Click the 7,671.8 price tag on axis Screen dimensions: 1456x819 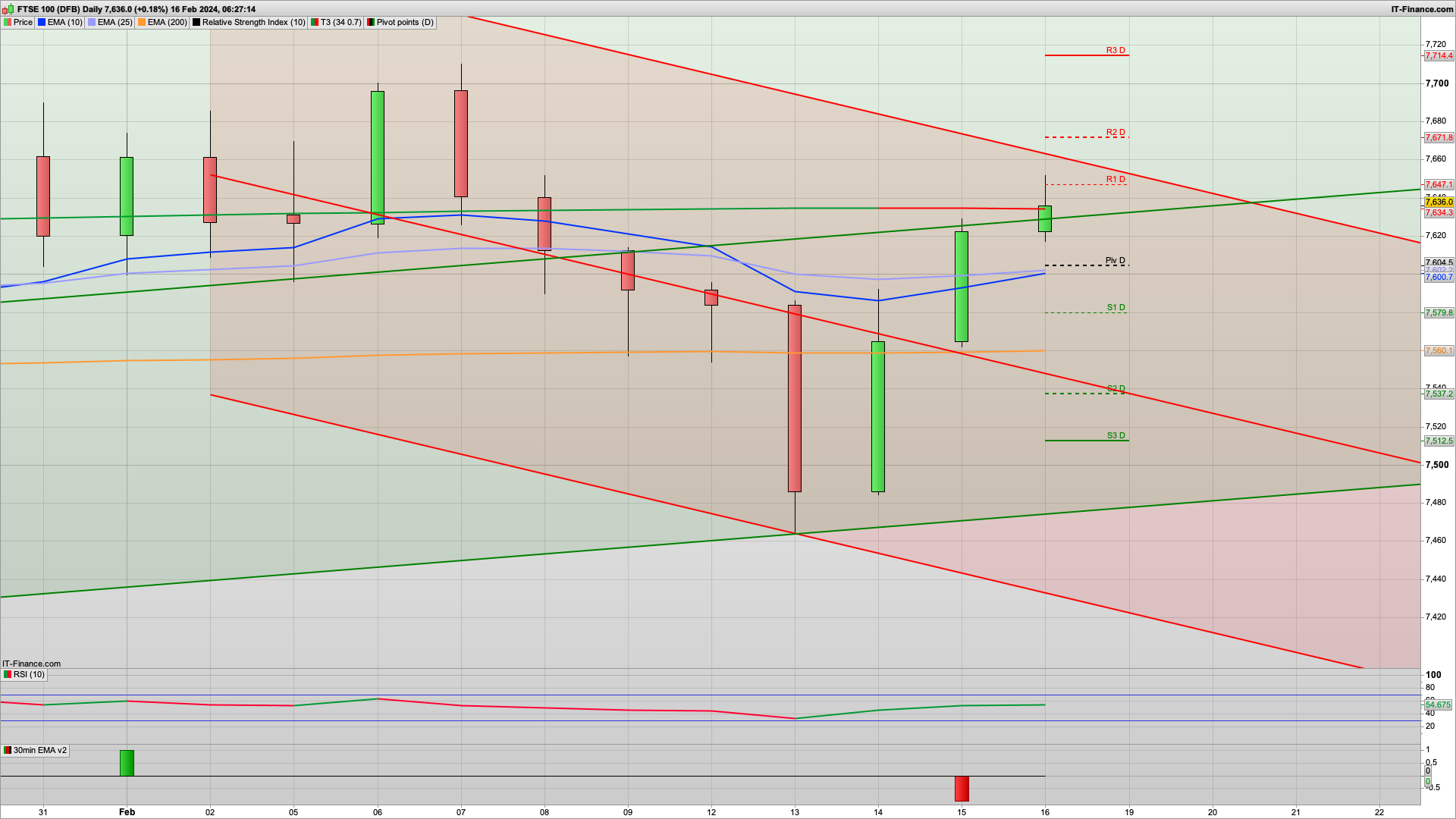coord(1439,137)
